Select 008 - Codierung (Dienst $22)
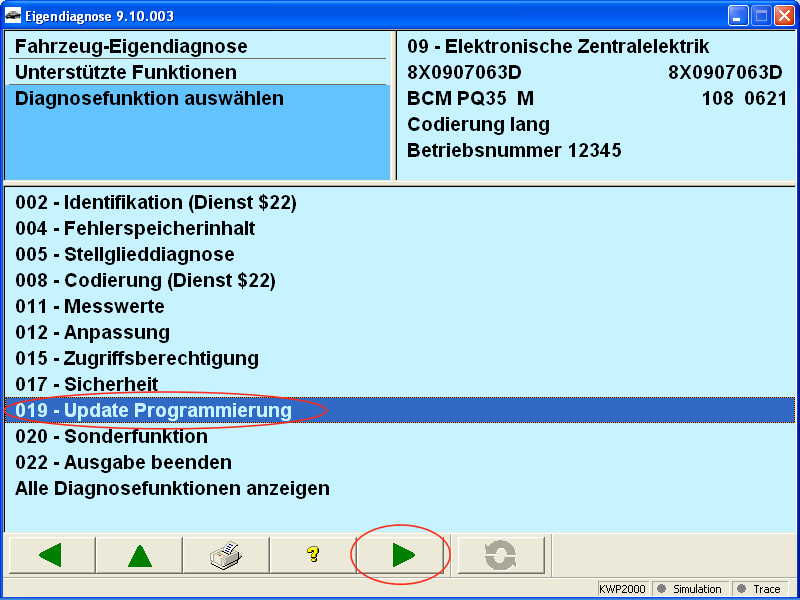This screenshot has width=800, height=600. click(145, 280)
